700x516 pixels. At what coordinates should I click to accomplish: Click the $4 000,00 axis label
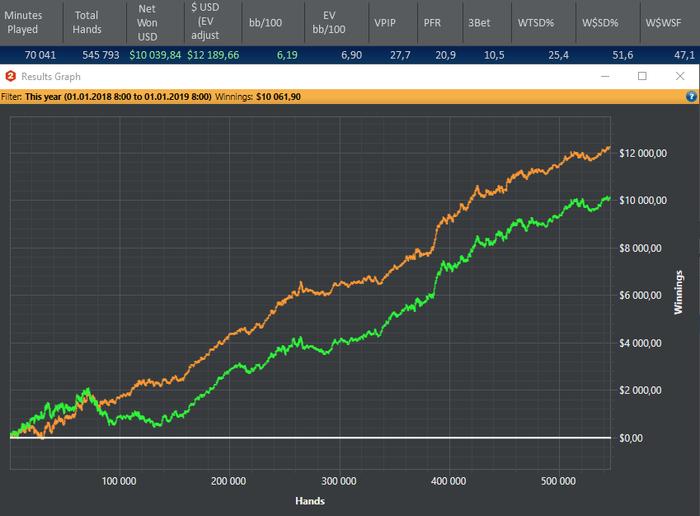tap(640, 343)
